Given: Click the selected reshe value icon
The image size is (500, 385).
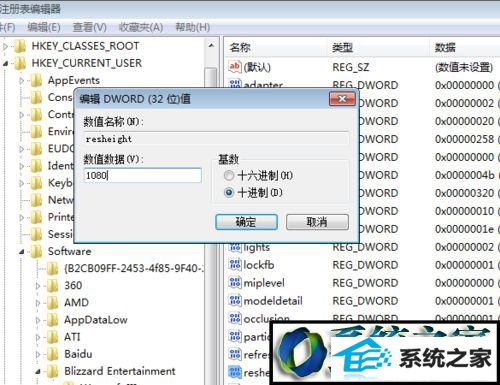Looking at the screenshot, I should [x=235, y=373].
